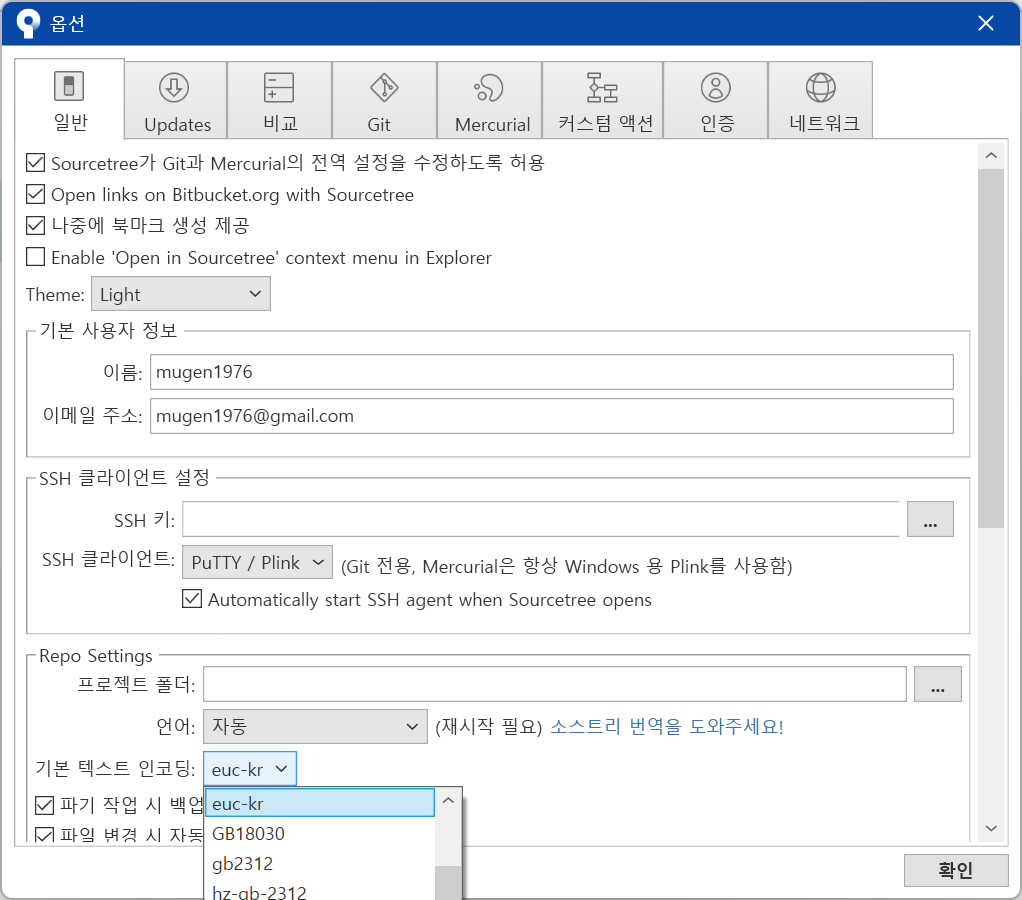This screenshot has height=900, width=1022.
Task: Select the Git diamond icon
Action: (384, 87)
